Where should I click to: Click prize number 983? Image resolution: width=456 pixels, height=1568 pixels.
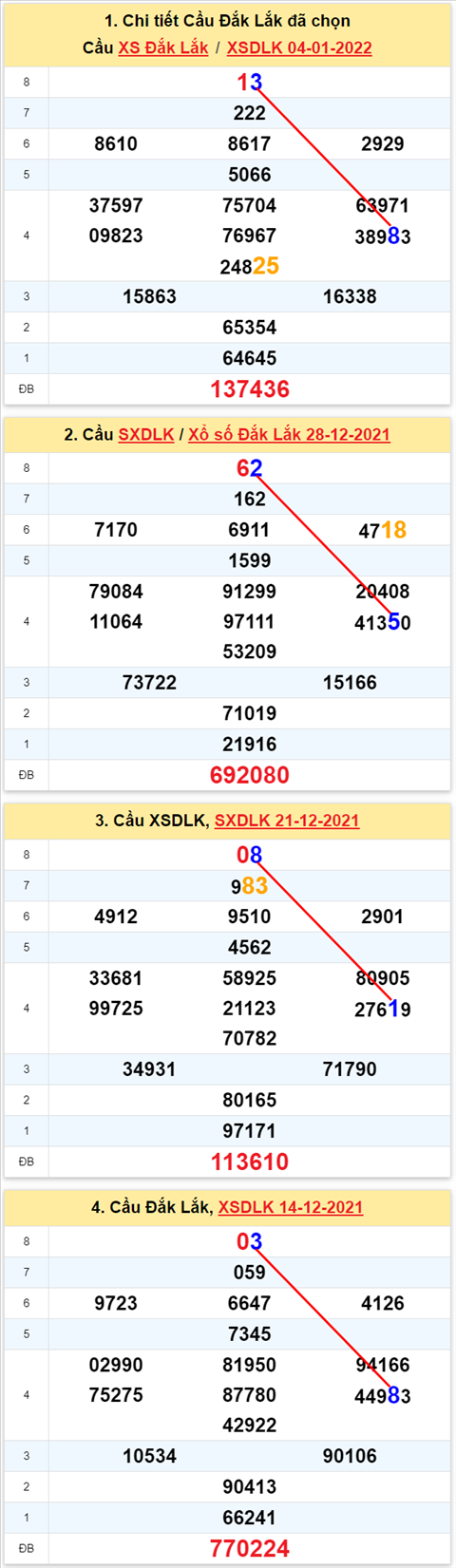[x=250, y=886]
